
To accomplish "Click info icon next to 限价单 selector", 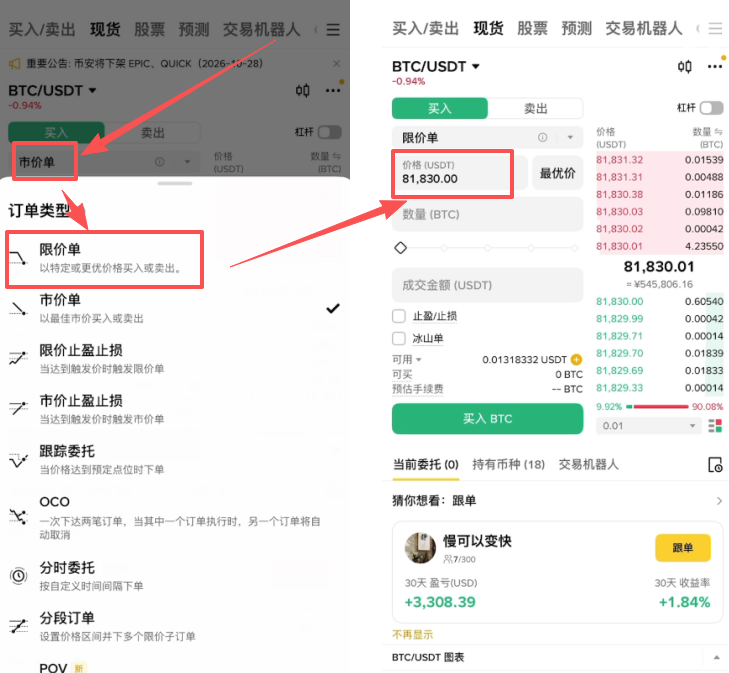I will pos(542,138).
